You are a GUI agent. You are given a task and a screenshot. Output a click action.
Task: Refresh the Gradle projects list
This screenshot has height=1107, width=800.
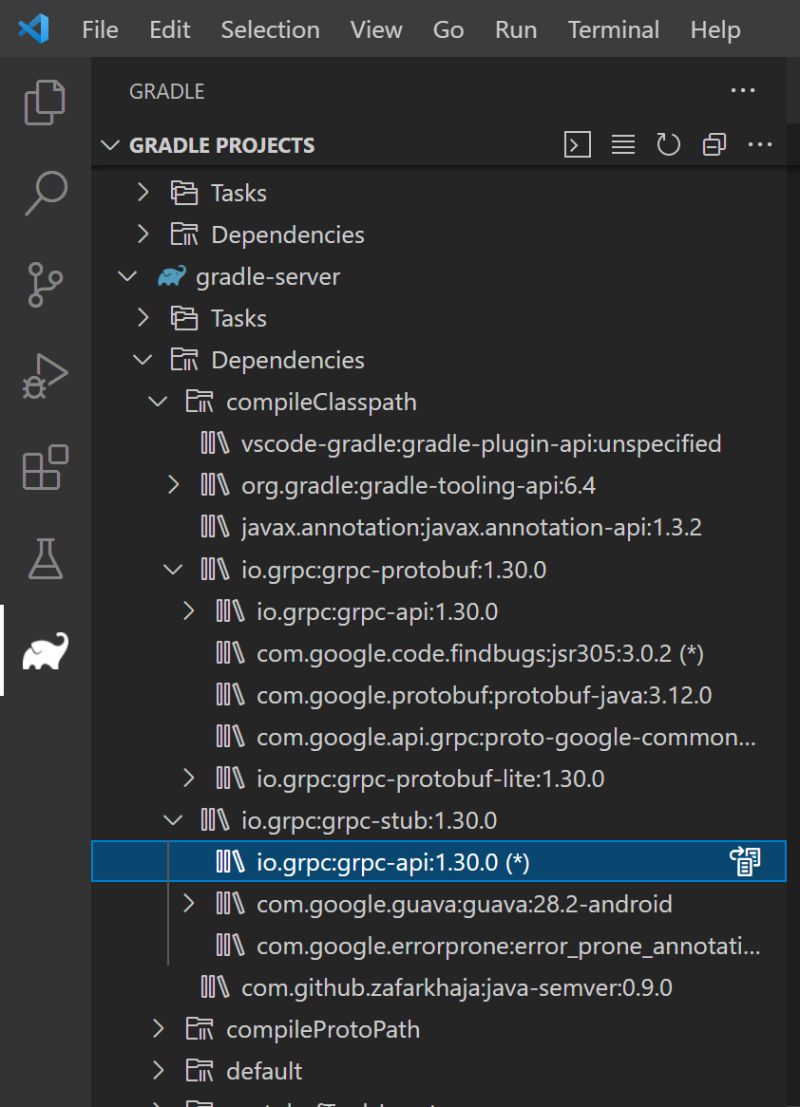669,144
